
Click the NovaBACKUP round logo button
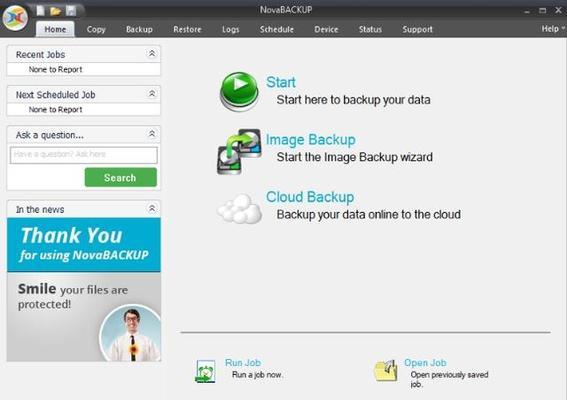[x=15, y=18]
